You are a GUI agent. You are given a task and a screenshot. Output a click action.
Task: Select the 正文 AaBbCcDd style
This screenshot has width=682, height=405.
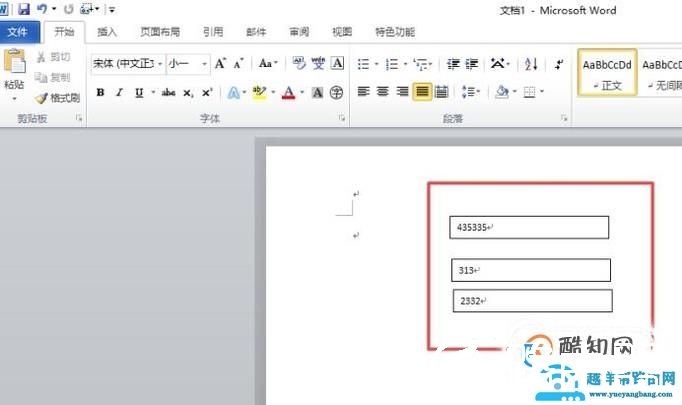click(x=607, y=72)
